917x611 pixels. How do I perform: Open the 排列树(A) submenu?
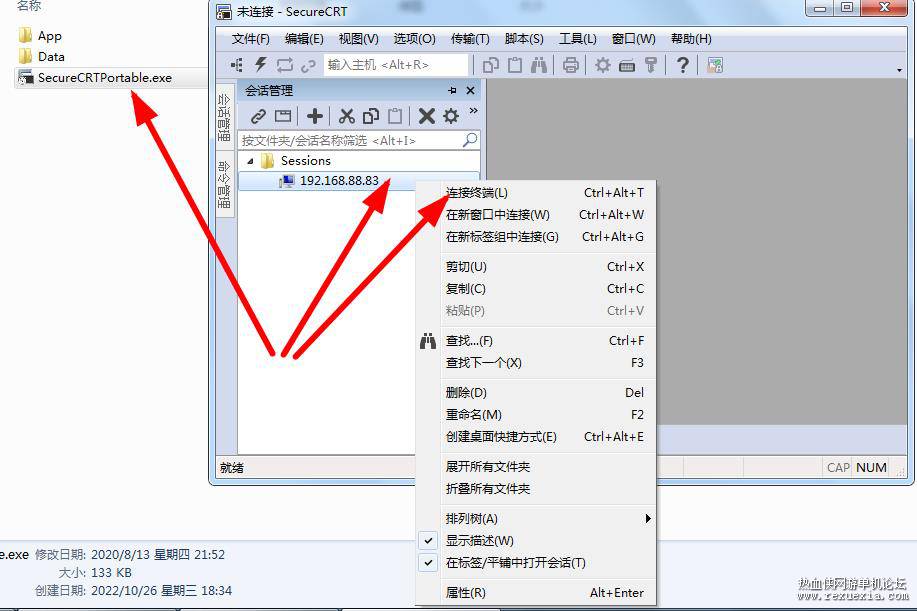[x=536, y=519]
